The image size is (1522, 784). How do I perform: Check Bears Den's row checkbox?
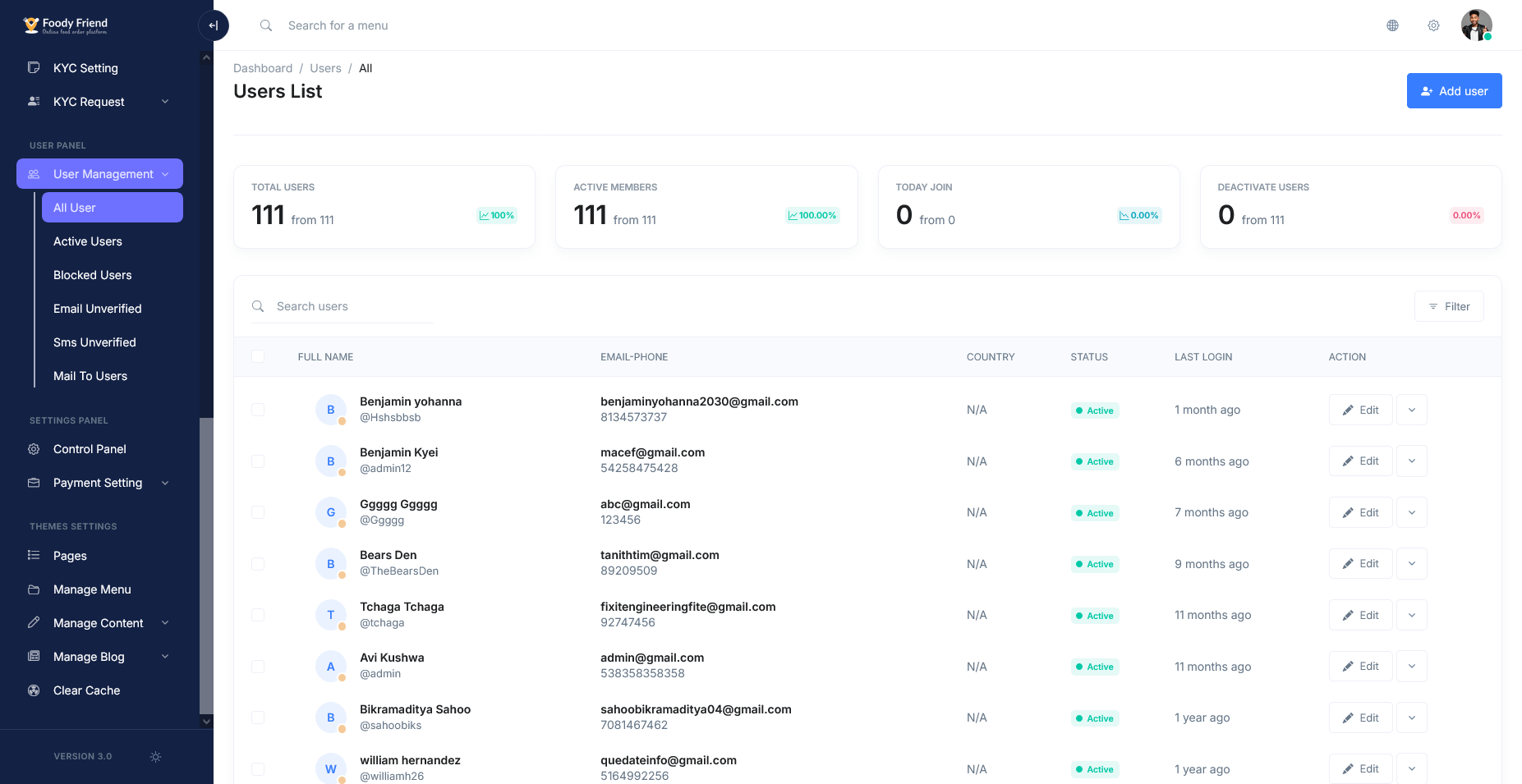point(258,564)
